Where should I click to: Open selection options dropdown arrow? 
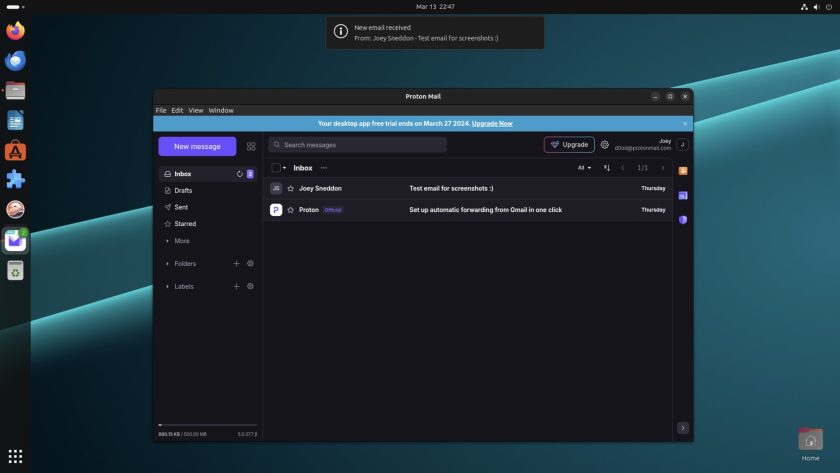pyautogui.click(x=284, y=168)
